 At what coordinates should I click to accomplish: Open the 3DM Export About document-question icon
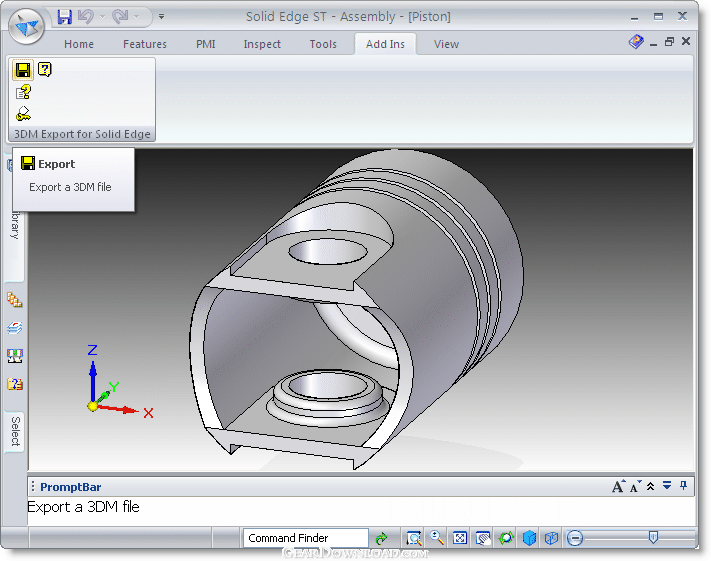[23, 93]
